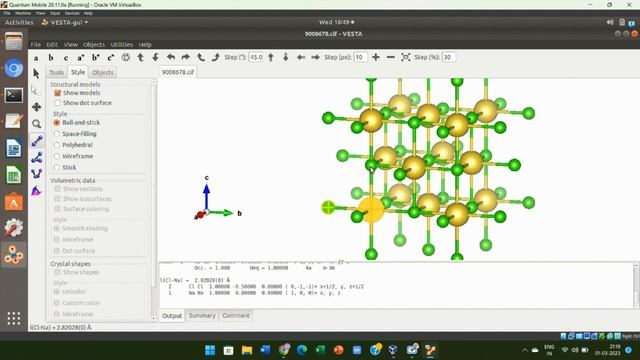Open Windows Start menu on taskbar
640x360 pixels.
tap(210, 350)
